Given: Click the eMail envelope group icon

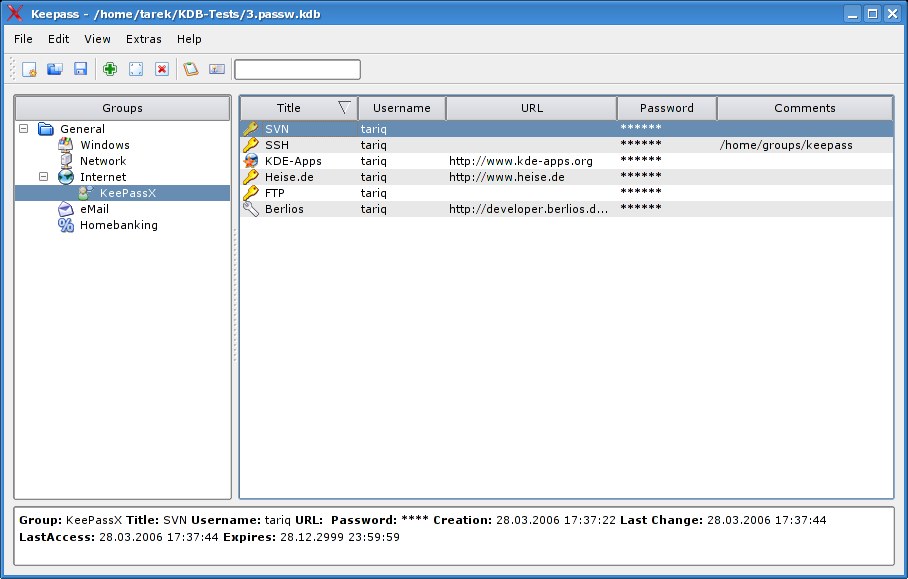Looking at the screenshot, I should [x=66, y=209].
